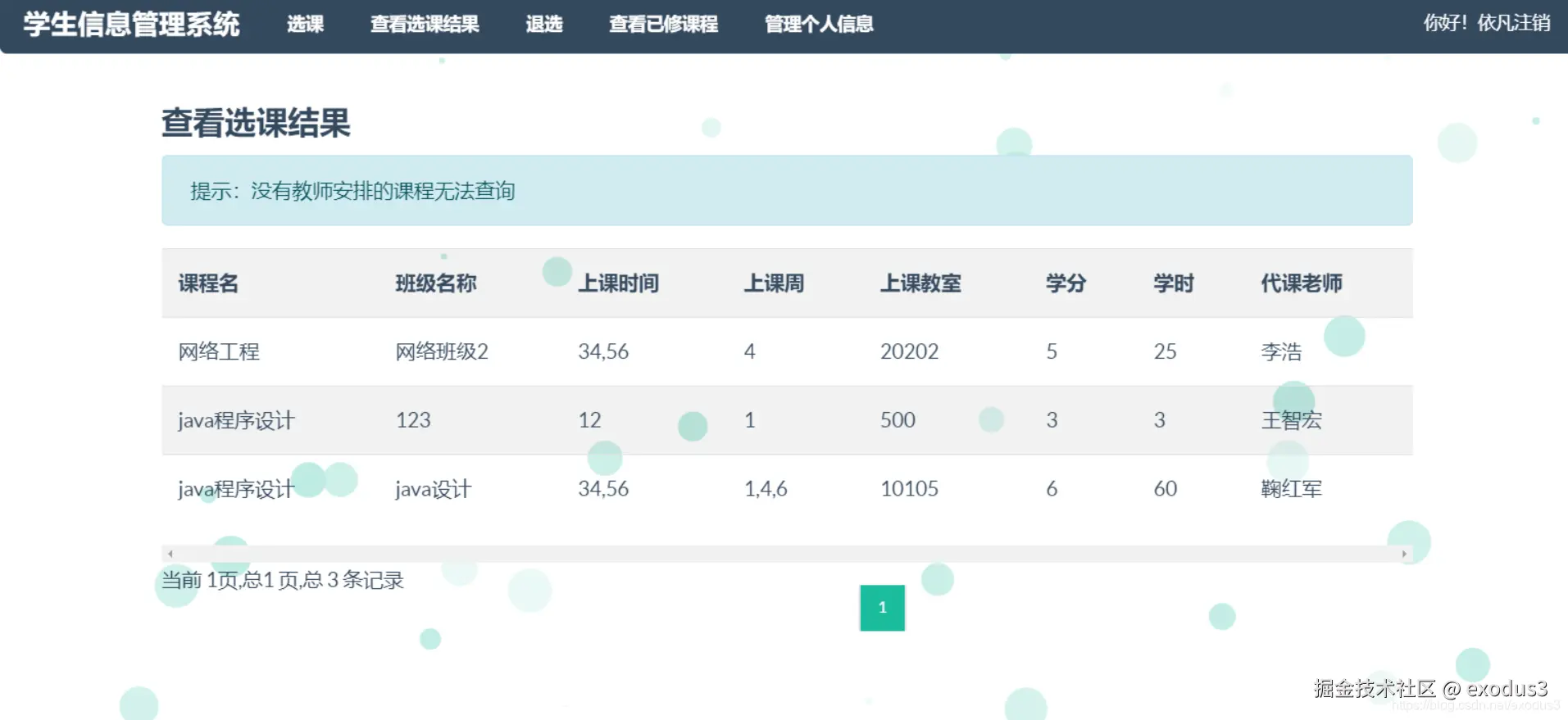Viewport: 1568px width, 720px height.
Task: Go to the 退选 page
Action: [x=544, y=24]
